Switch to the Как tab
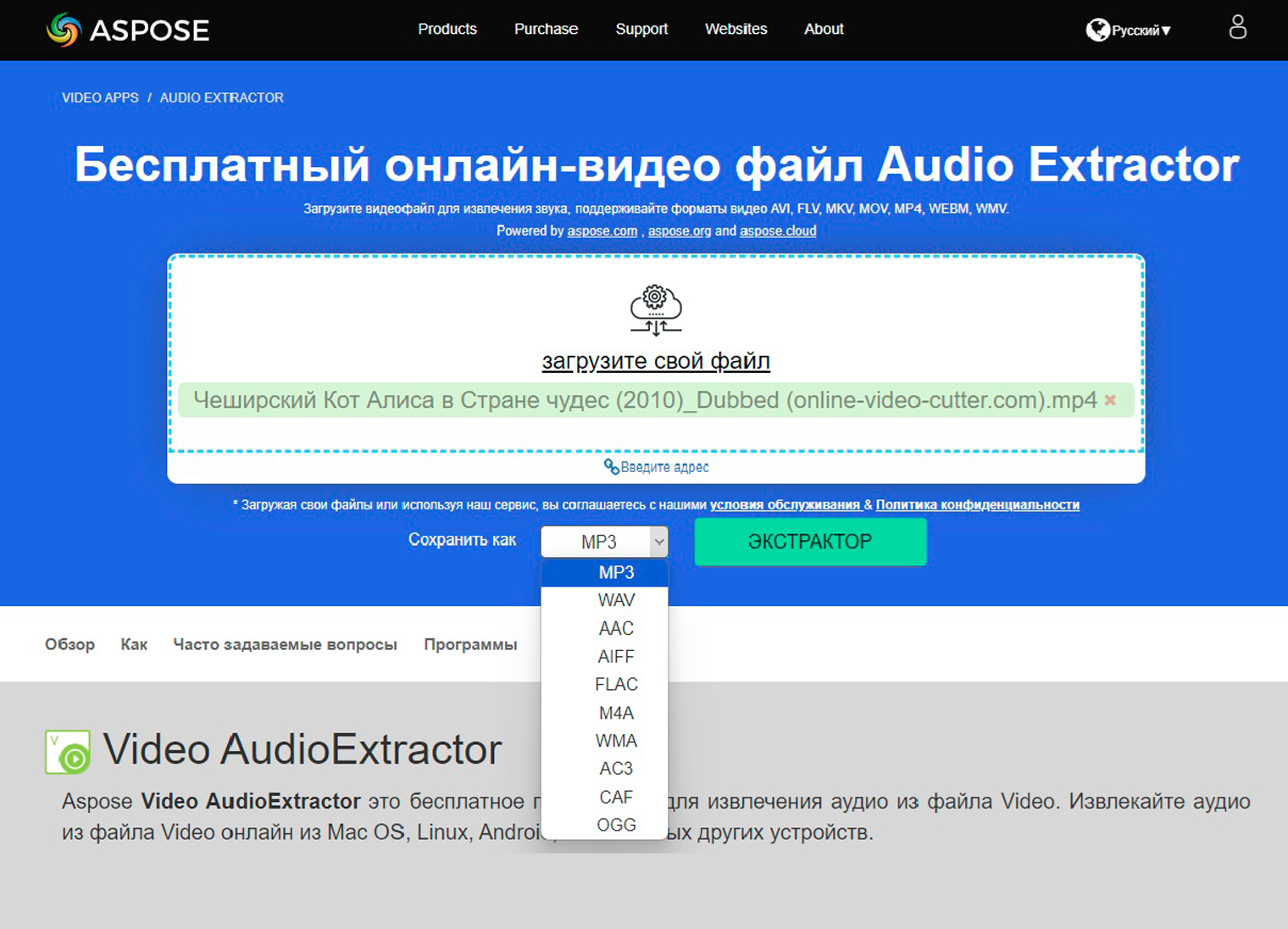 [x=134, y=644]
